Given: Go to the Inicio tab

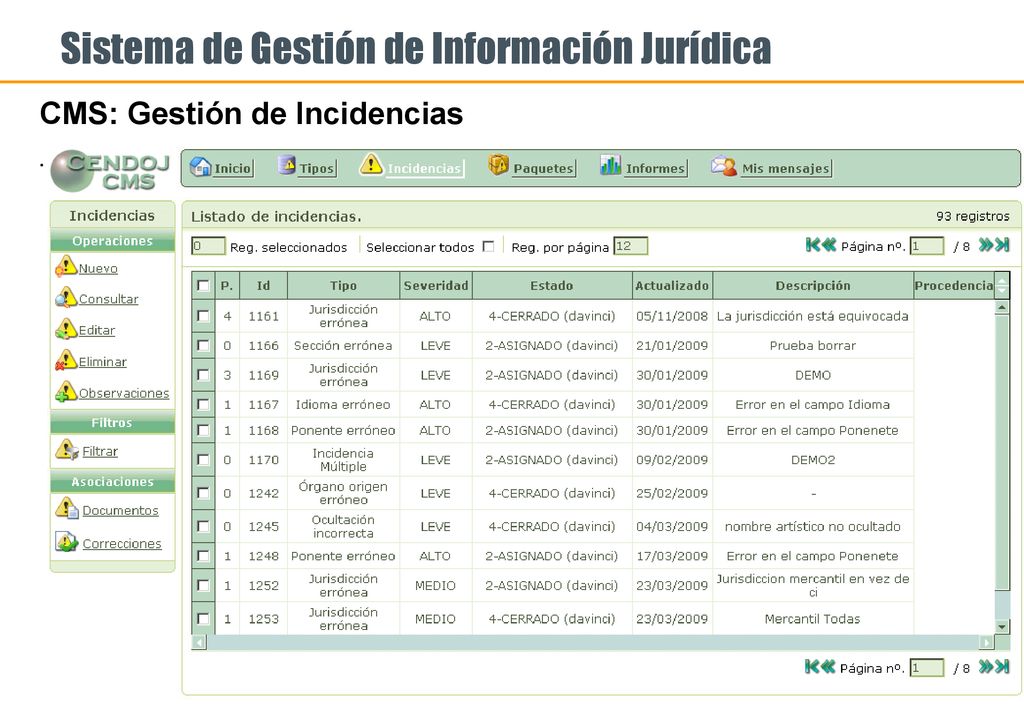Looking at the screenshot, I should click(x=221, y=168).
